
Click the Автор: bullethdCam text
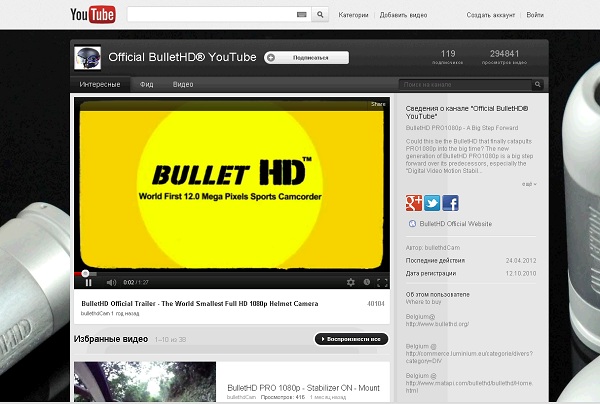tap(433, 248)
